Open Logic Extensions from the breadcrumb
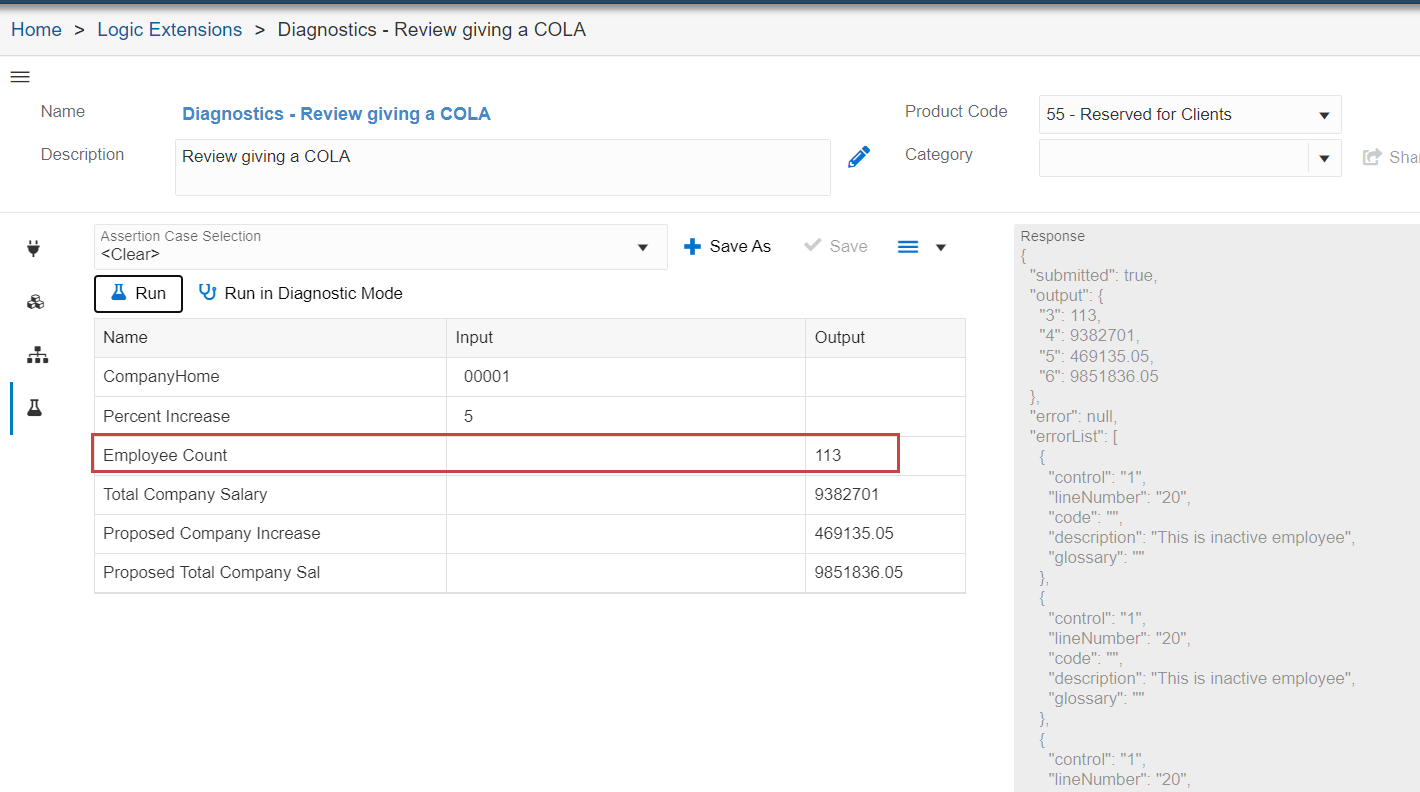This screenshot has height=792, width=1420. [x=169, y=29]
